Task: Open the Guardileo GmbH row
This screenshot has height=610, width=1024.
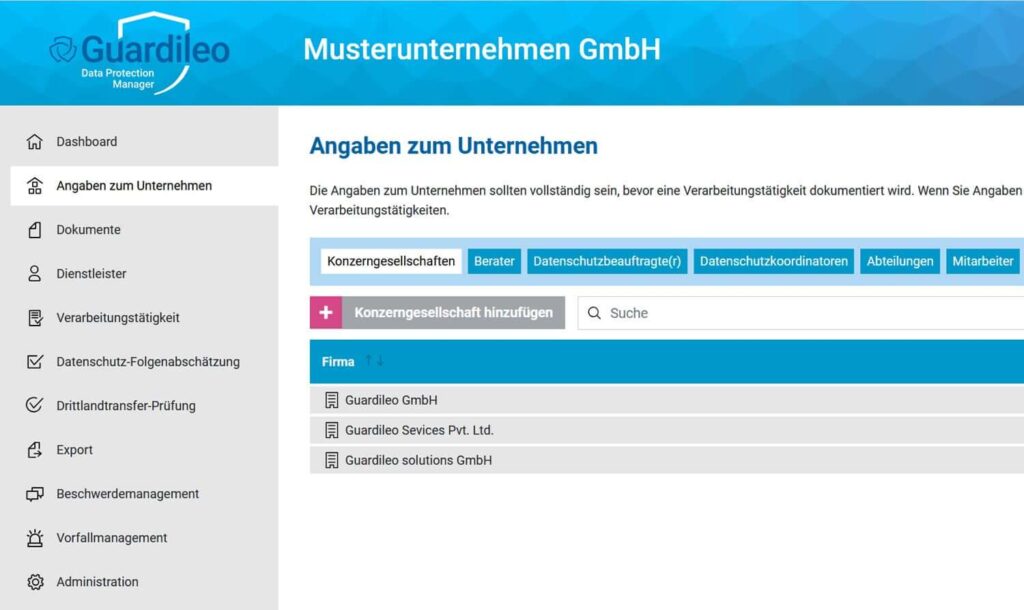Action: [x=667, y=400]
